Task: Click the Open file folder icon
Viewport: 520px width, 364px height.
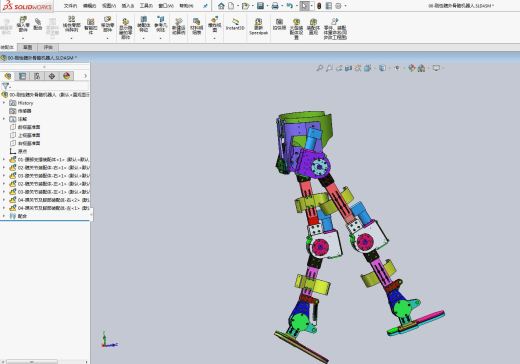Action: [x=245, y=6]
